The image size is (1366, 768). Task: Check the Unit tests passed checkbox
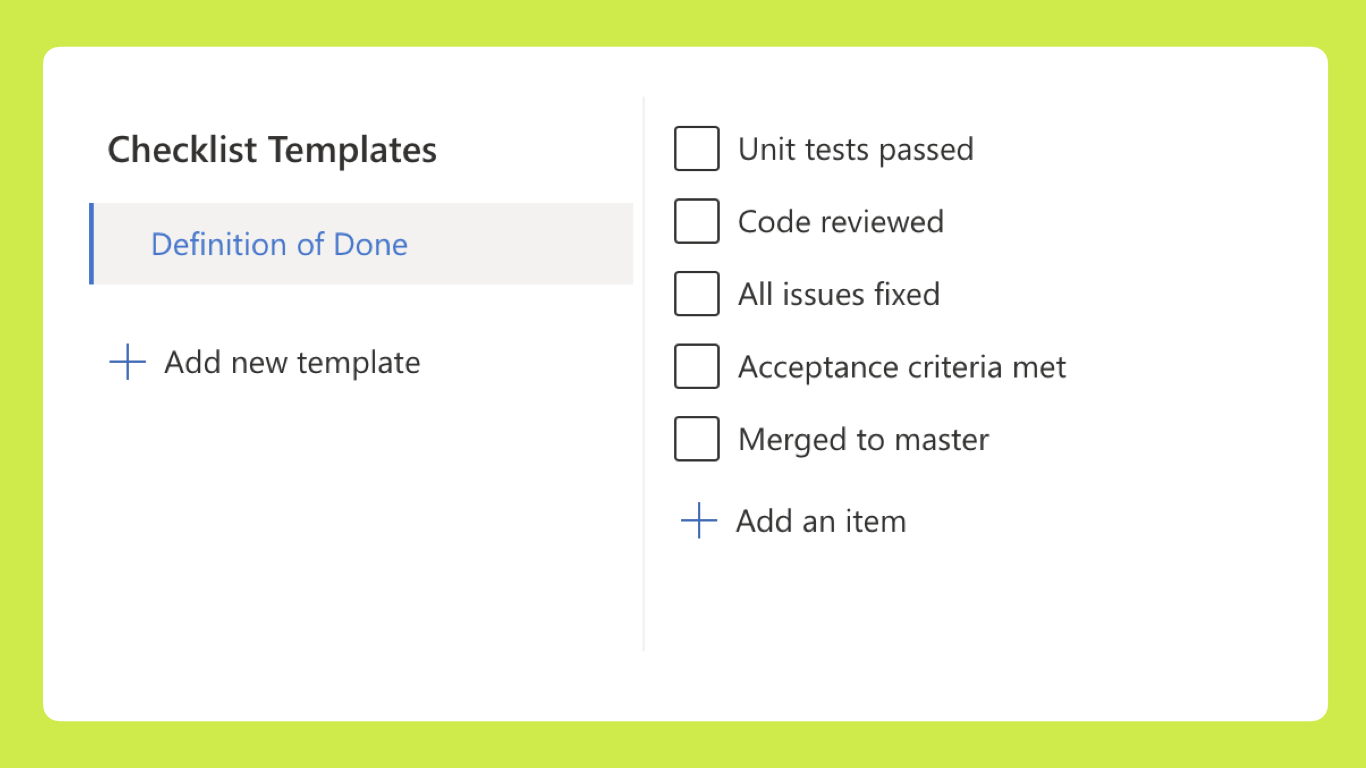[697, 148]
